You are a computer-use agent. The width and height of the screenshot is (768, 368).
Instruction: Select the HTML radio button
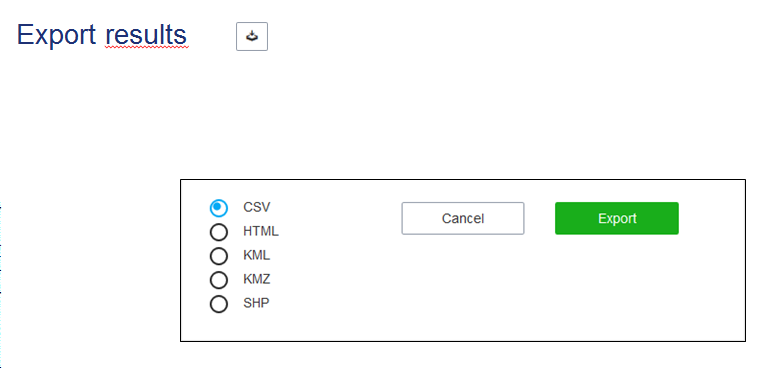pyautogui.click(x=218, y=232)
